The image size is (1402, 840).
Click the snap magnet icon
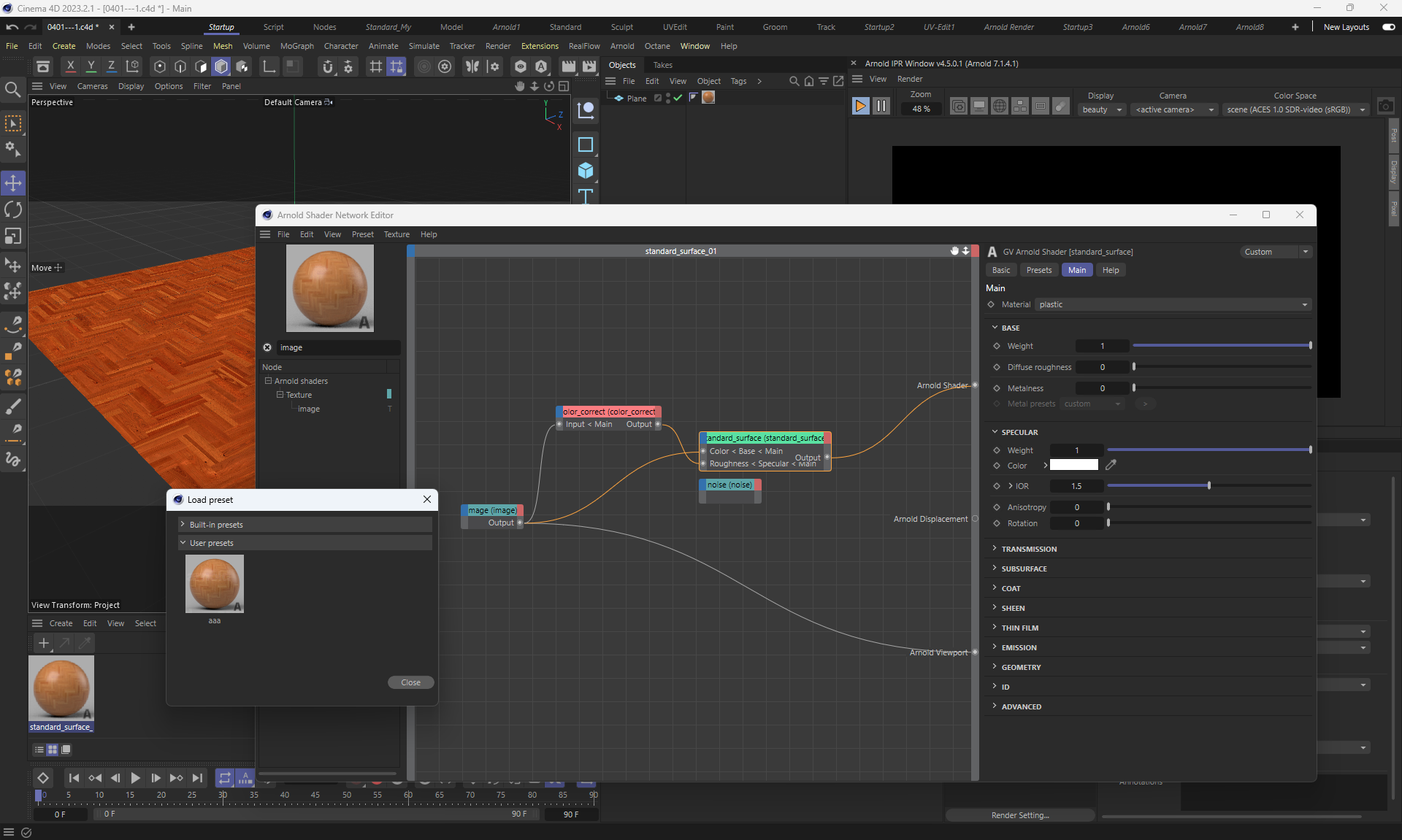[327, 67]
